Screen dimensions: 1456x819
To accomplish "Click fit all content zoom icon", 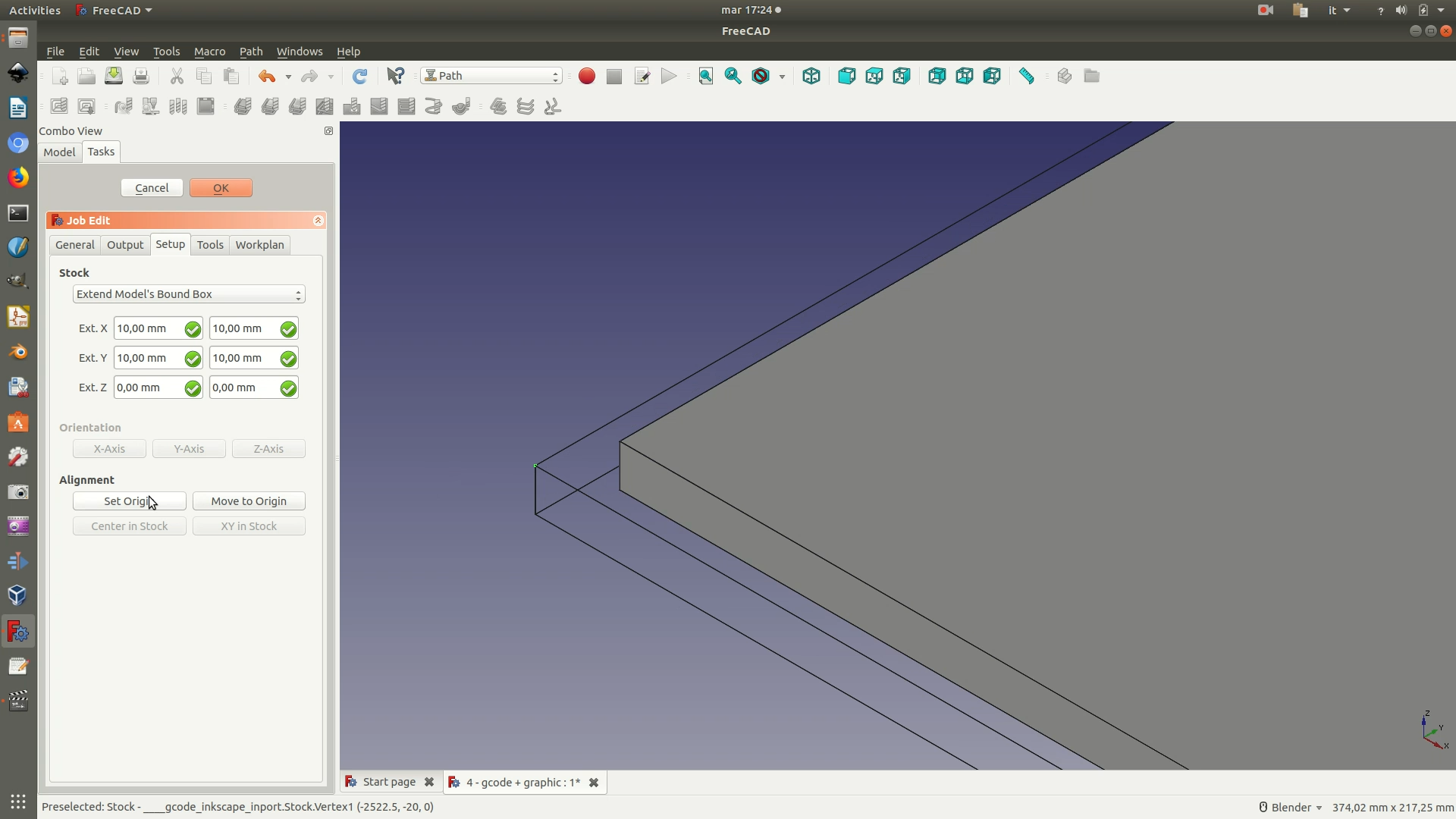I will (x=705, y=77).
